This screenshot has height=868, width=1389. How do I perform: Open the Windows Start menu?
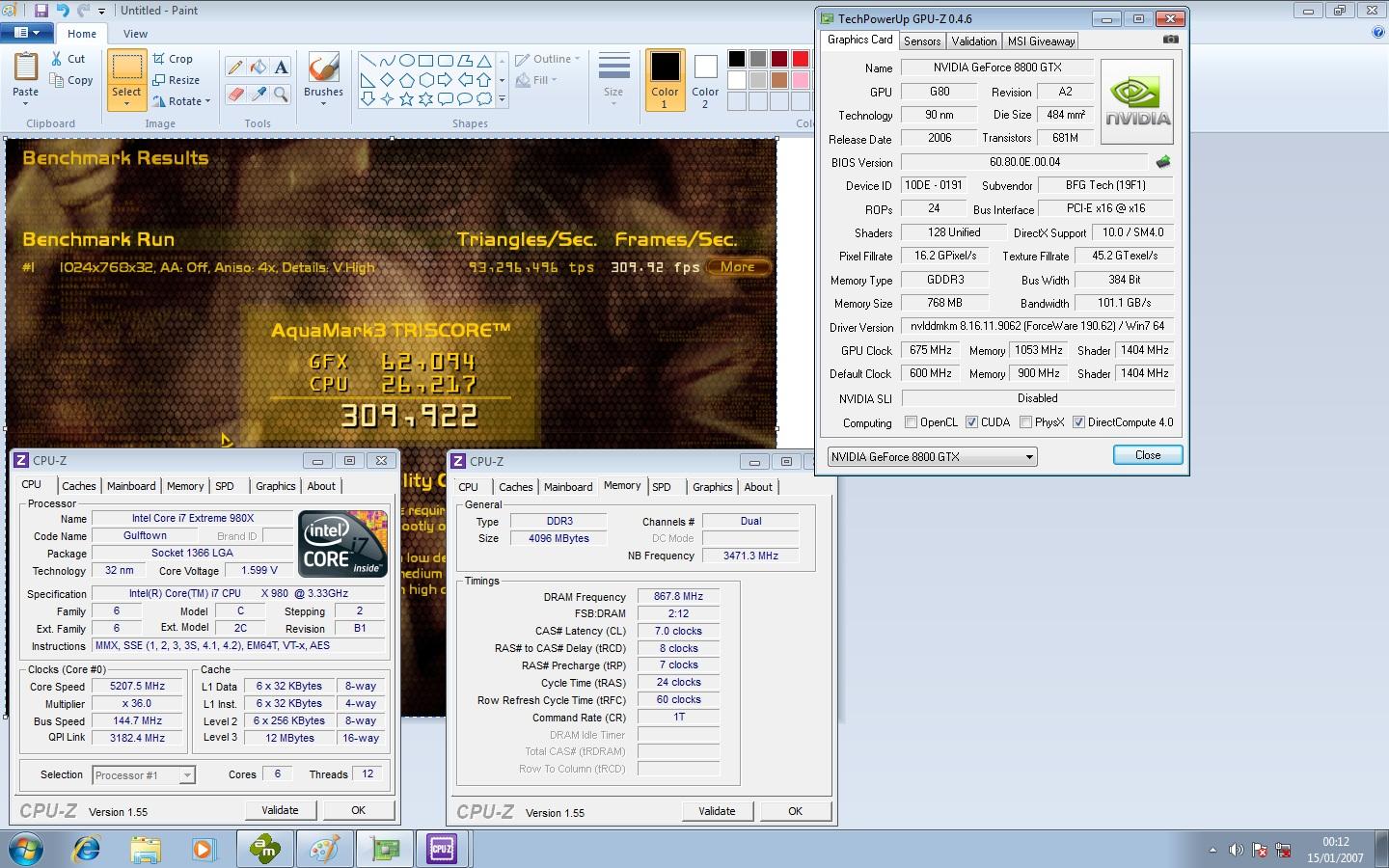[26, 850]
